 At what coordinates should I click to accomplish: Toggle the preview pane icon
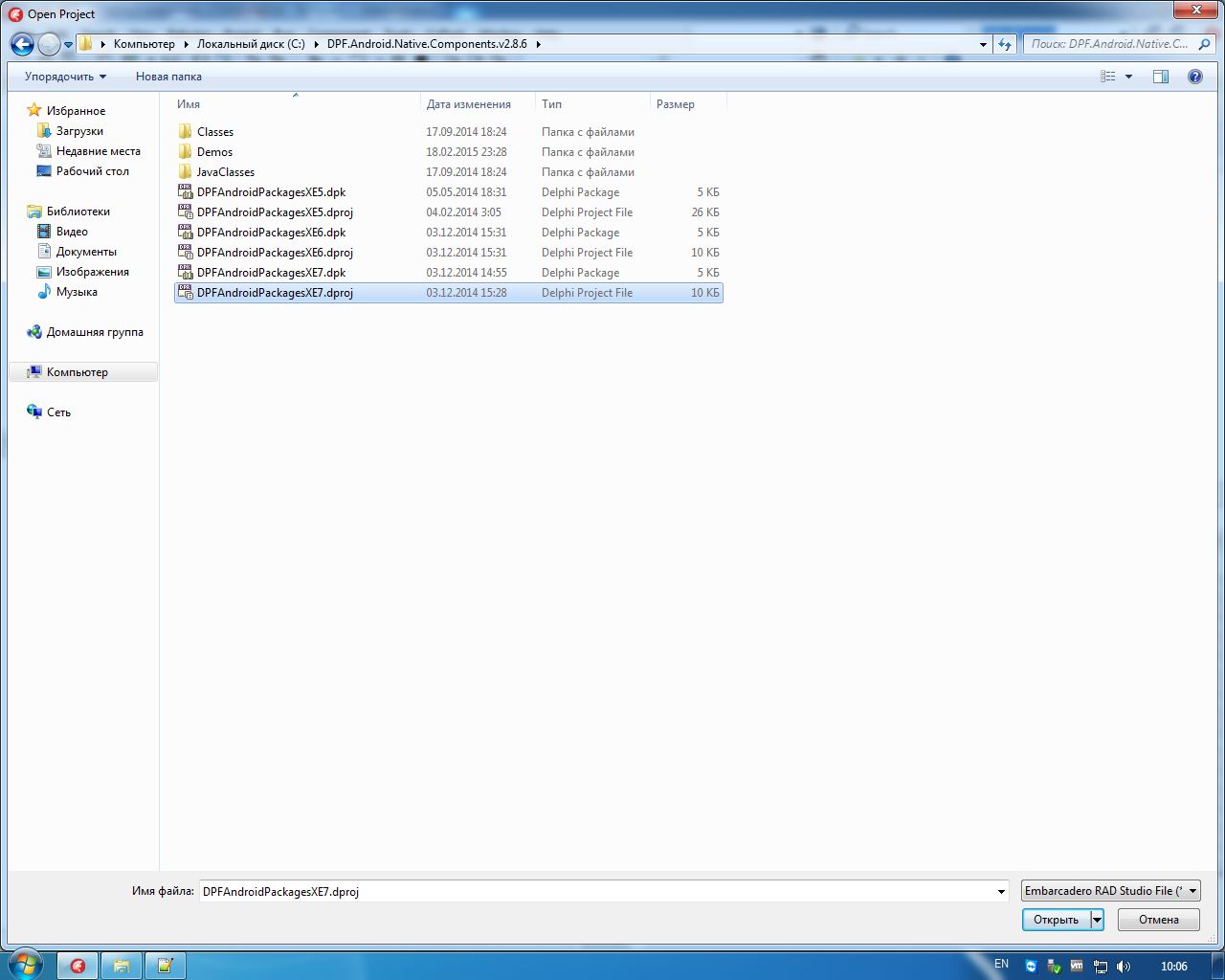[1160, 77]
